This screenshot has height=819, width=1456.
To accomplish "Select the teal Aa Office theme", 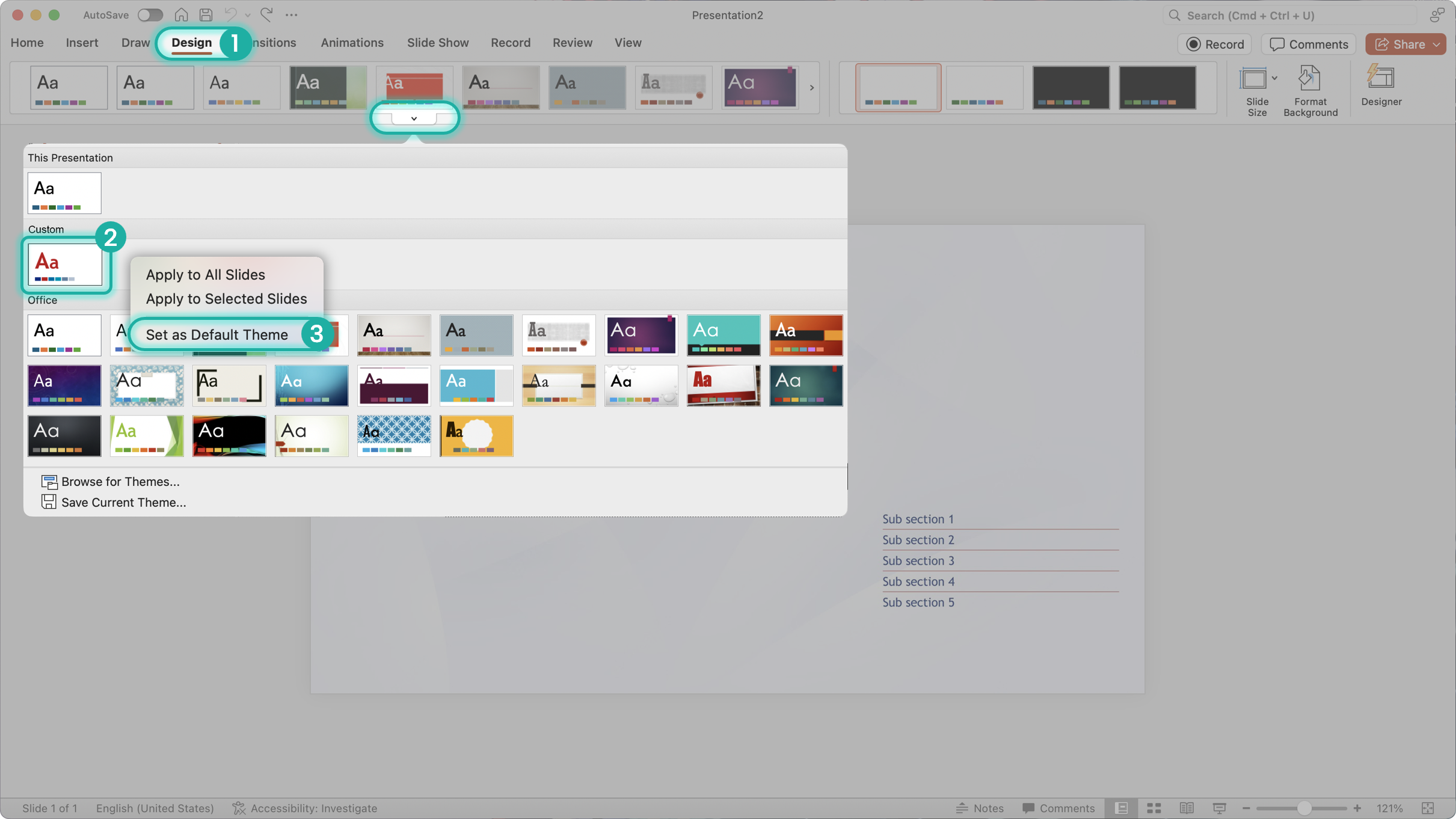I will [x=723, y=335].
